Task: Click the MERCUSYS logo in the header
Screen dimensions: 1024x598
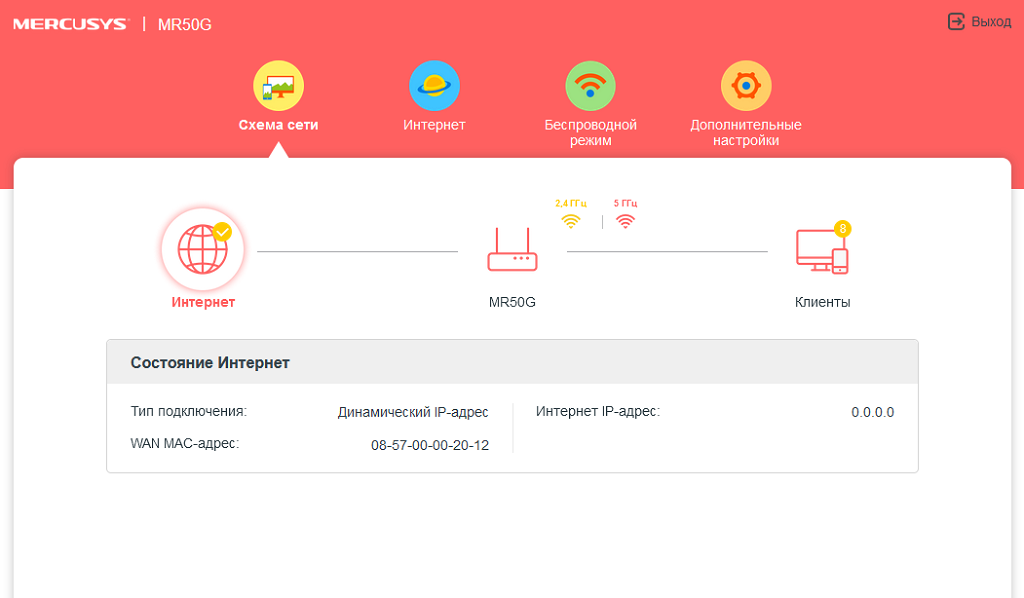Action: click(70, 23)
